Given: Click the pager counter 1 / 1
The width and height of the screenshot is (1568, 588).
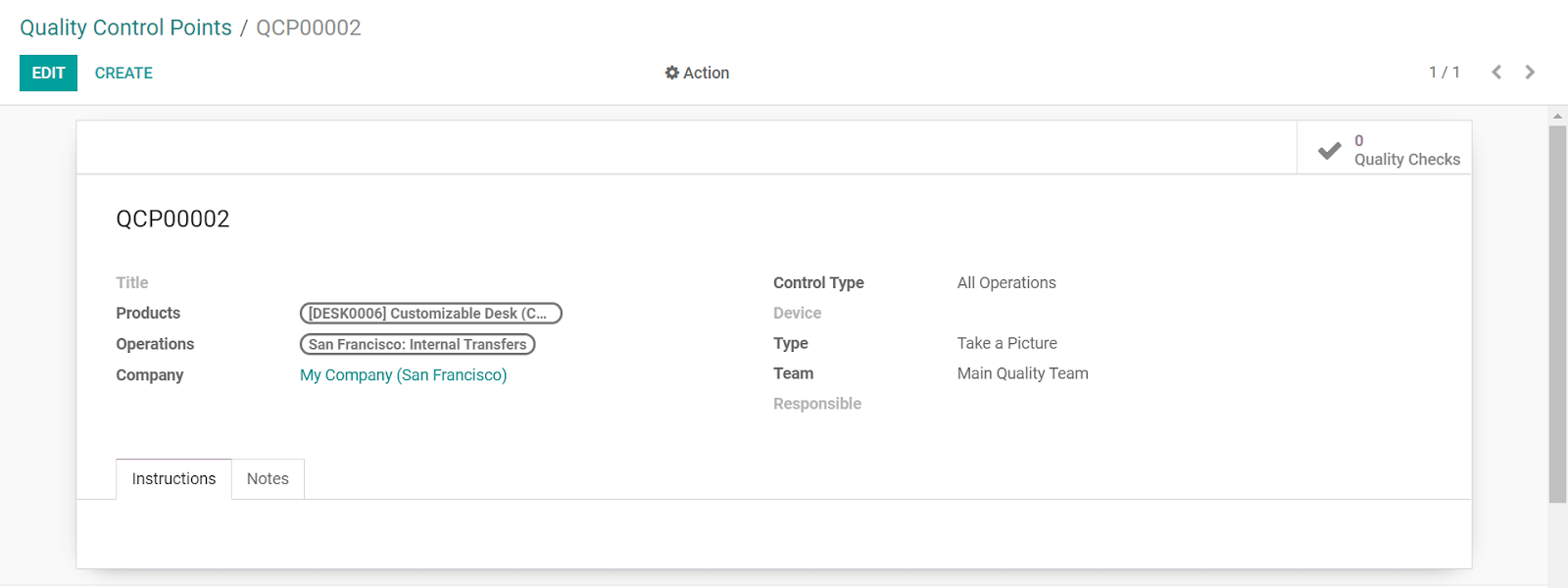Looking at the screenshot, I should (x=1444, y=73).
